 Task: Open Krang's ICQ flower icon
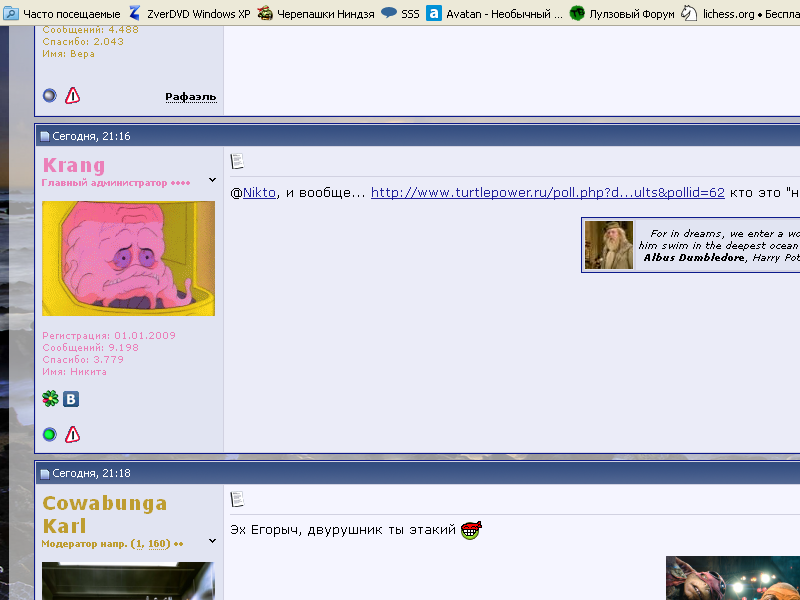coord(50,398)
